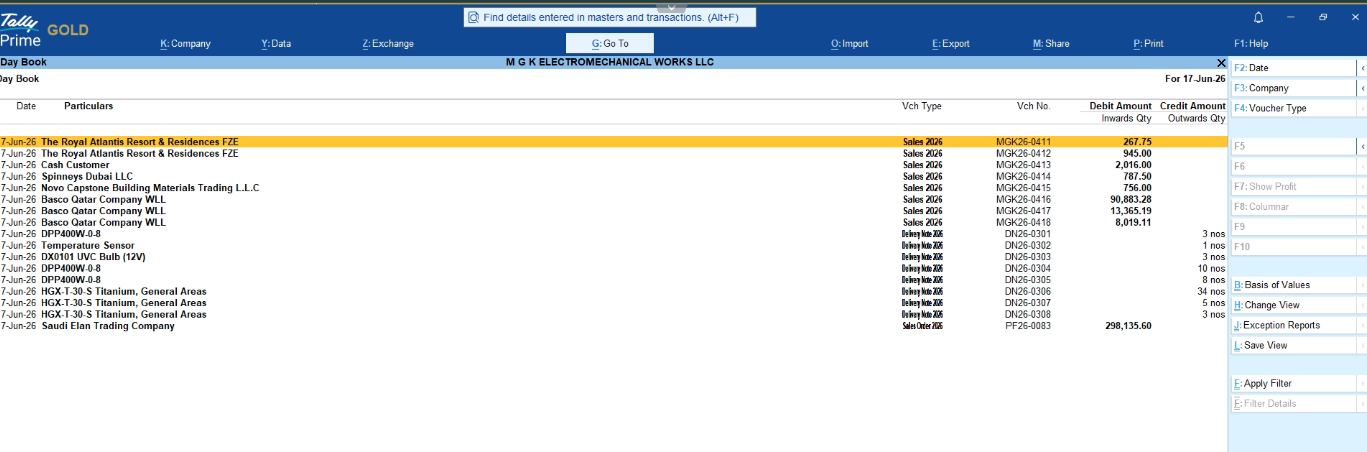
Task: Select the Basco Qatar row with 8,019.11
Action: 613,223
